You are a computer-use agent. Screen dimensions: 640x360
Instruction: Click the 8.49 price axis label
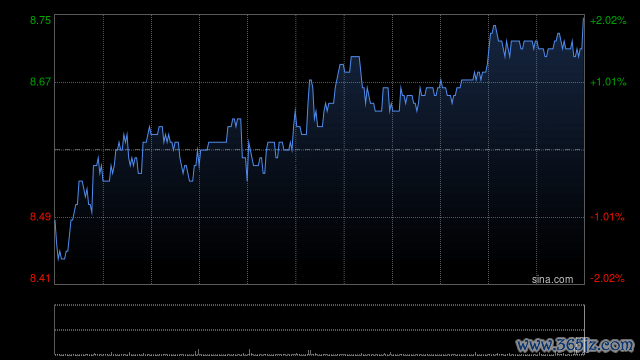40,217
